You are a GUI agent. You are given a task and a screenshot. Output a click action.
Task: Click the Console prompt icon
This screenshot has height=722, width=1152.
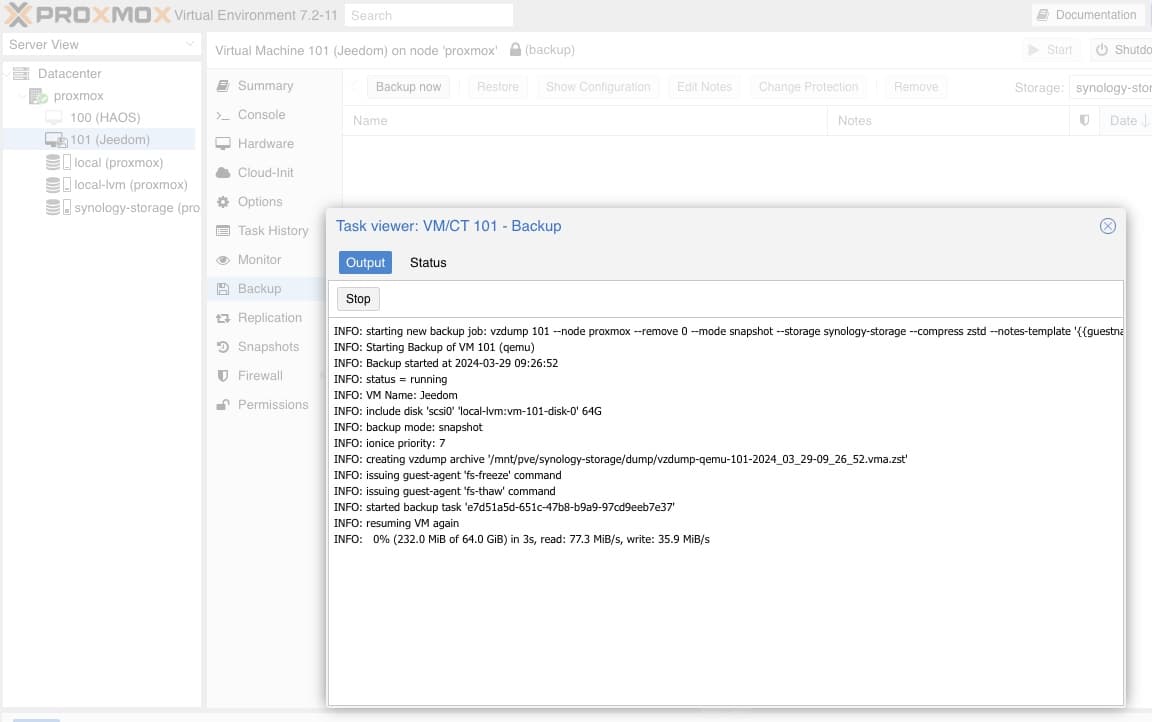click(x=223, y=115)
